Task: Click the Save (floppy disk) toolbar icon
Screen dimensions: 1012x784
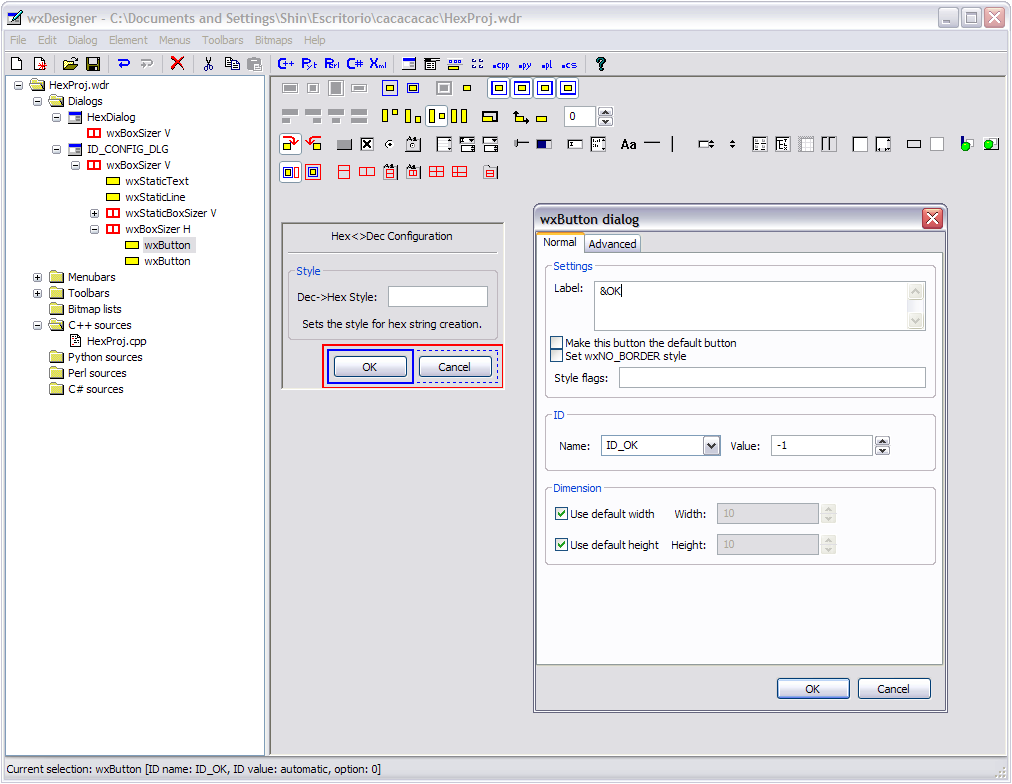Action: (92, 63)
